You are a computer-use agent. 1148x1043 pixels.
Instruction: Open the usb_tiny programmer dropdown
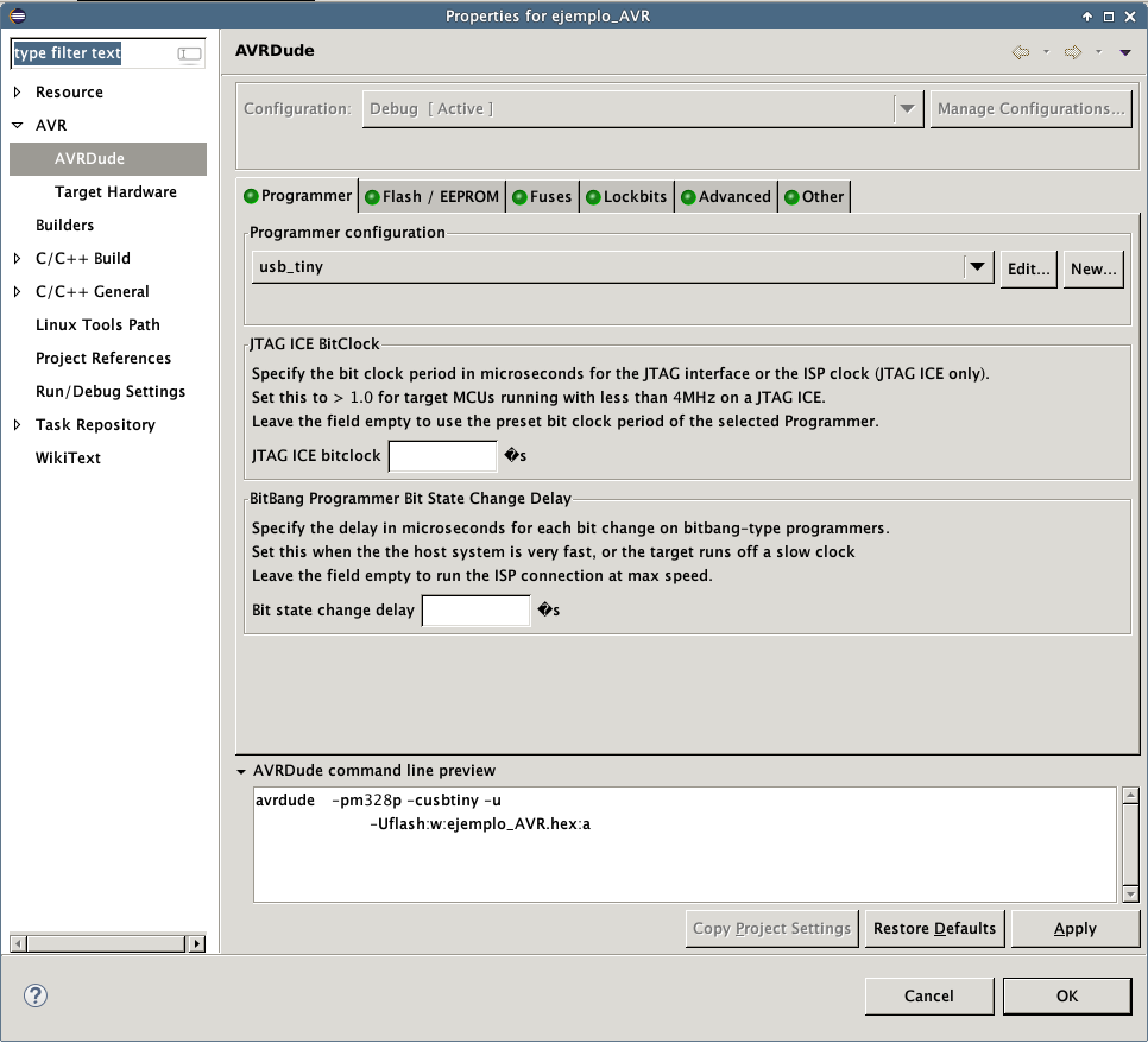(x=977, y=267)
